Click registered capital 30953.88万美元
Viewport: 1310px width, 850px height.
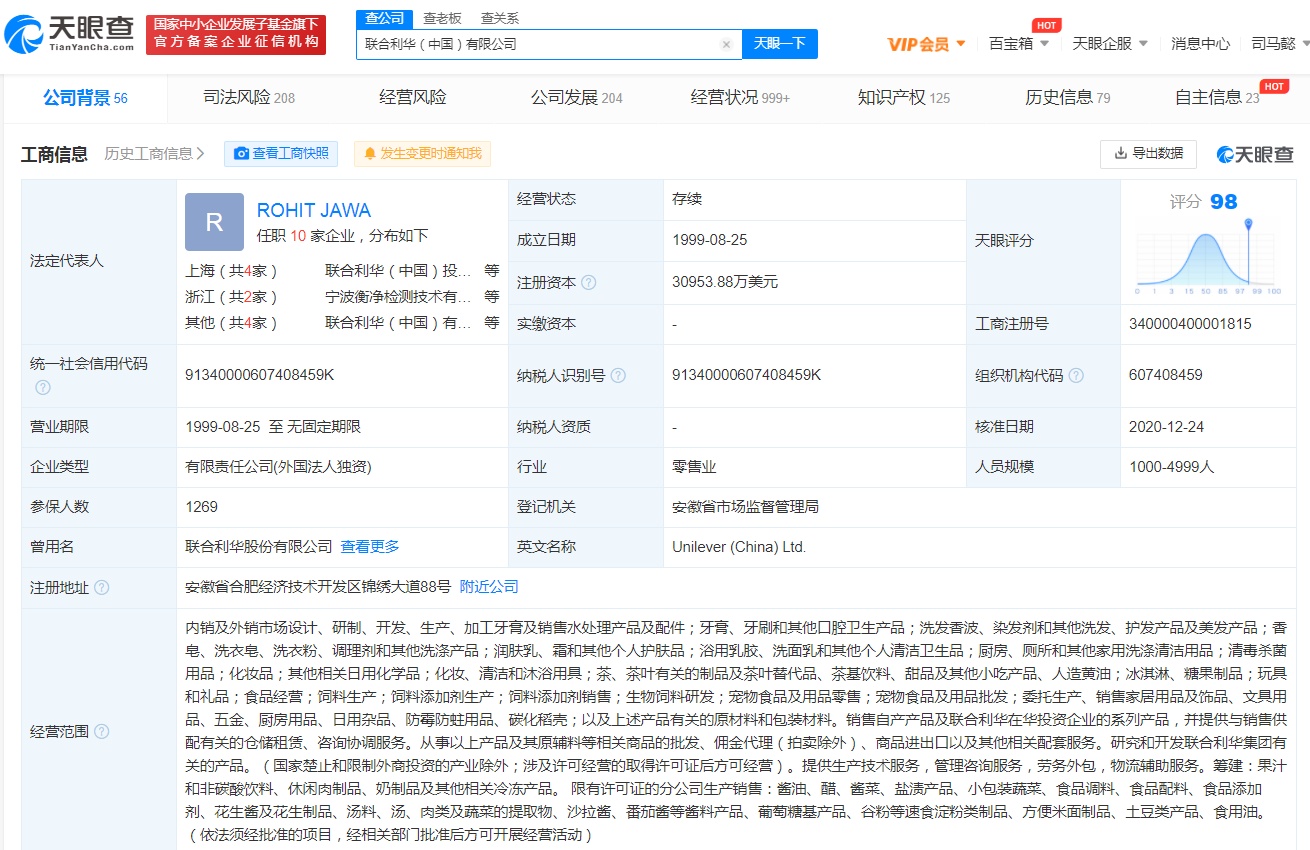[x=725, y=282]
